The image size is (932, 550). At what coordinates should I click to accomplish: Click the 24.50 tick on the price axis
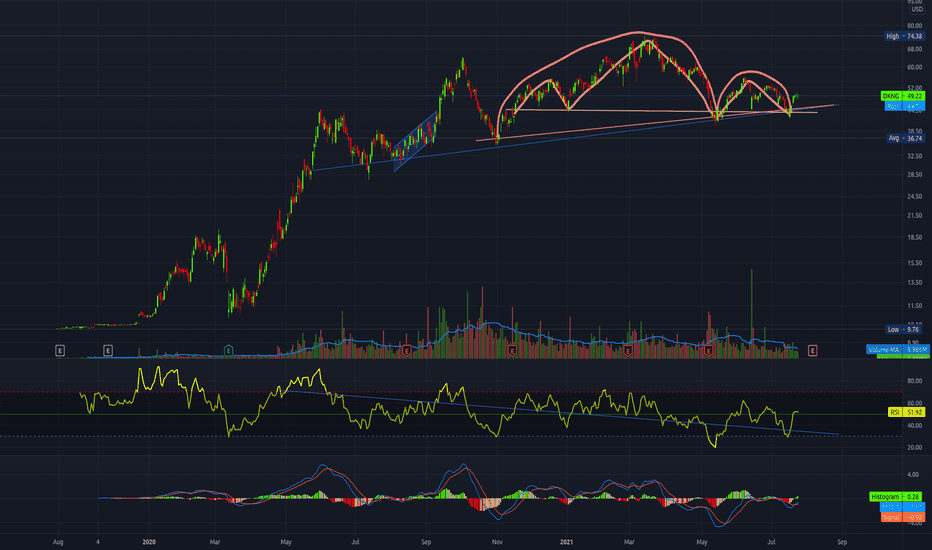pyautogui.click(x=915, y=196)
